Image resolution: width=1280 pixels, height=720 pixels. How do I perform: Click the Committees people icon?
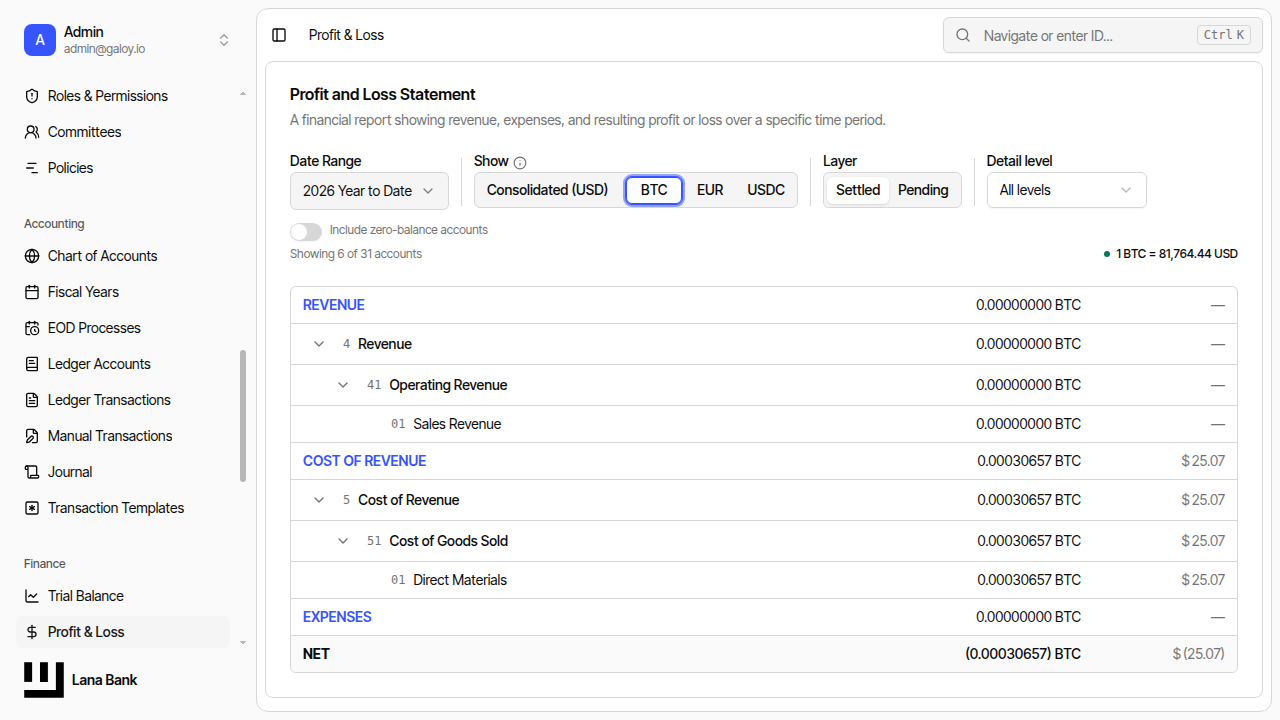(x=32, y=132)
